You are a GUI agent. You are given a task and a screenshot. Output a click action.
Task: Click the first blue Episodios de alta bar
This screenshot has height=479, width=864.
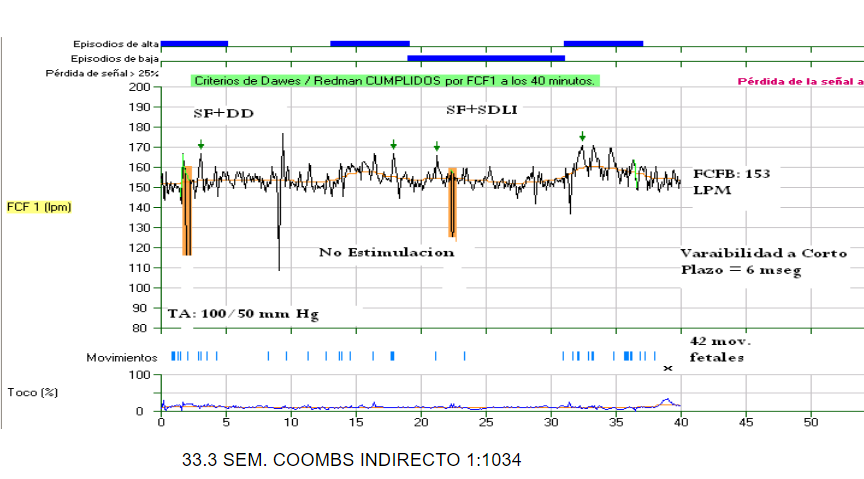pyautogui.click(x=194, y=44)
